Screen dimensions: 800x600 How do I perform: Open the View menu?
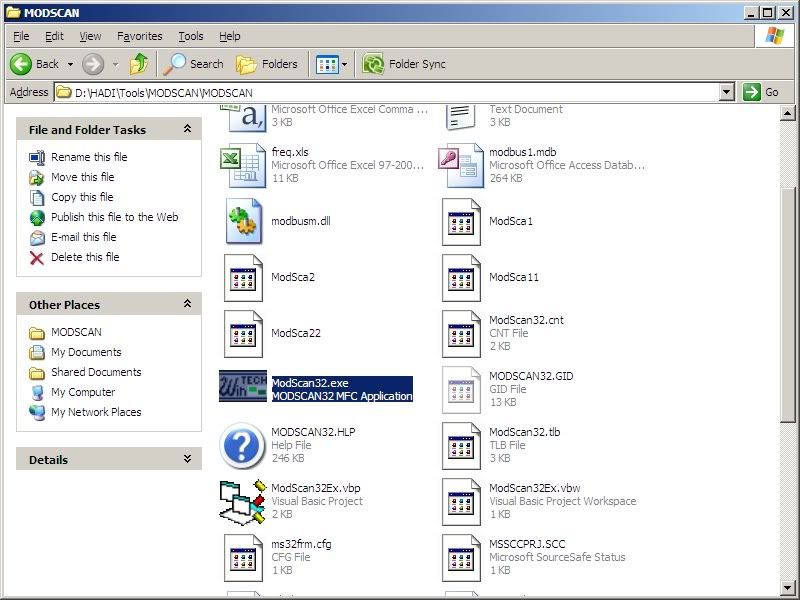pyautogui.click(x=90, y=36)
